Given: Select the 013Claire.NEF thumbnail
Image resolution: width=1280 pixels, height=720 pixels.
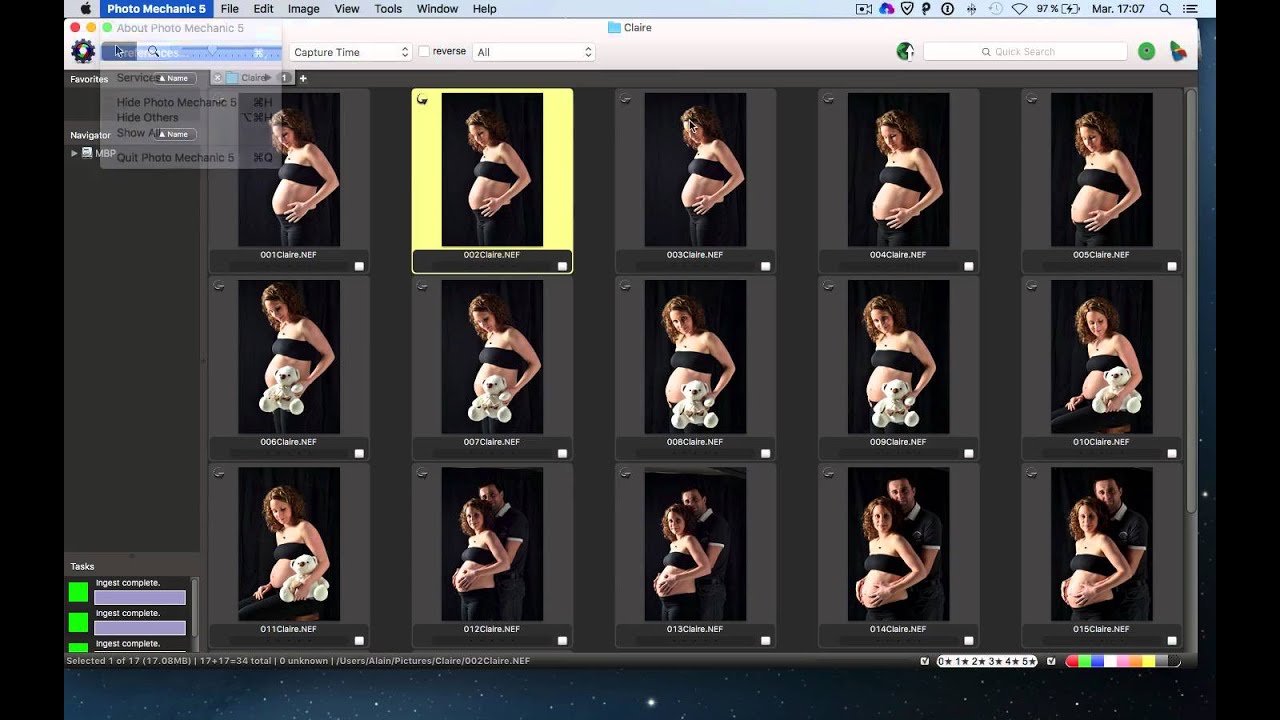Looking at the screenshot, I should click(695, 544).
